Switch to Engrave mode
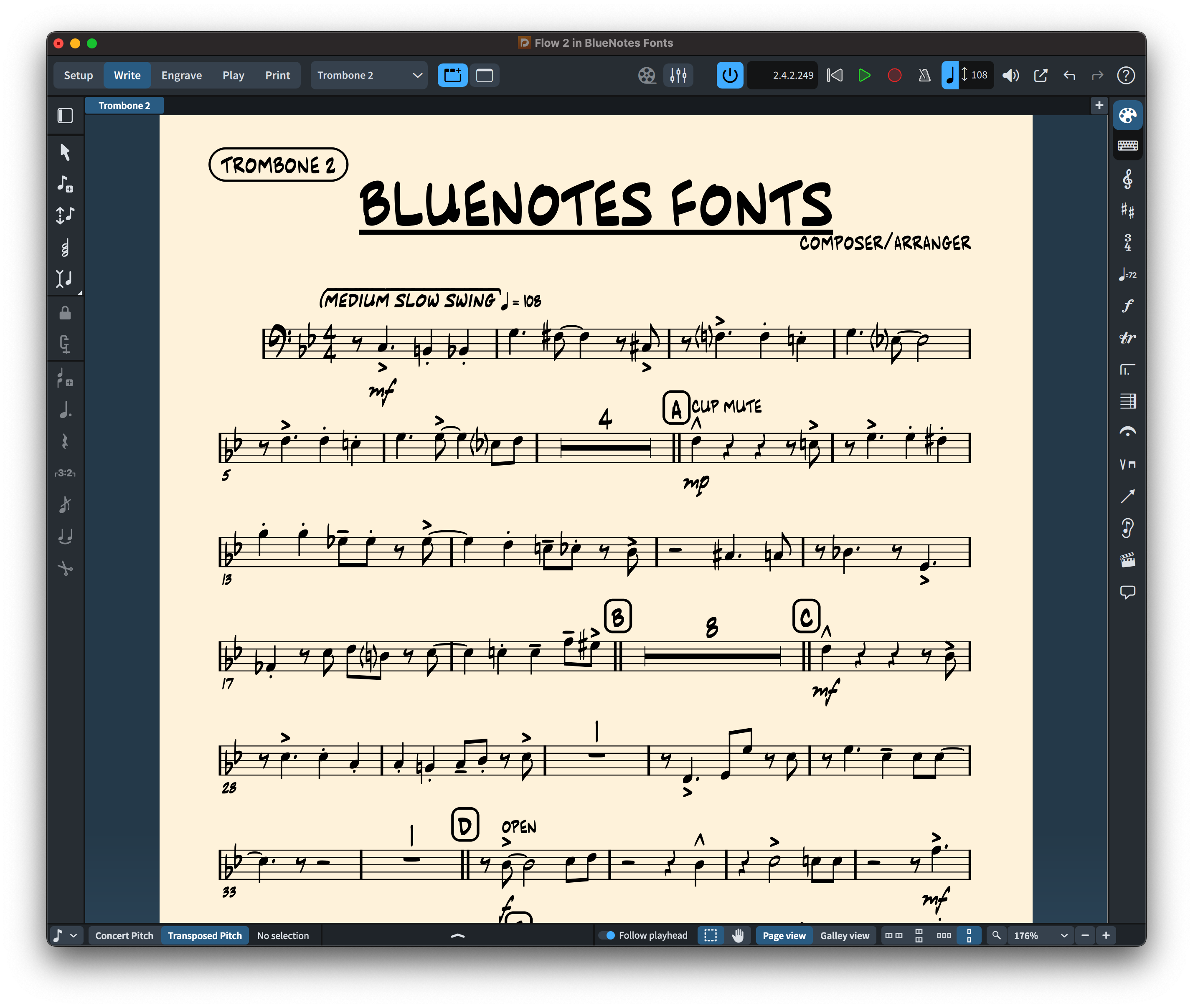The height and width of the screenshot is (1008, 1193). coord(181,75)
